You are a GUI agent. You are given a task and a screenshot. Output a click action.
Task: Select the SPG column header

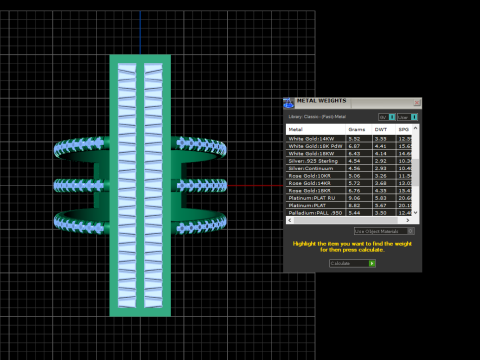404,129
